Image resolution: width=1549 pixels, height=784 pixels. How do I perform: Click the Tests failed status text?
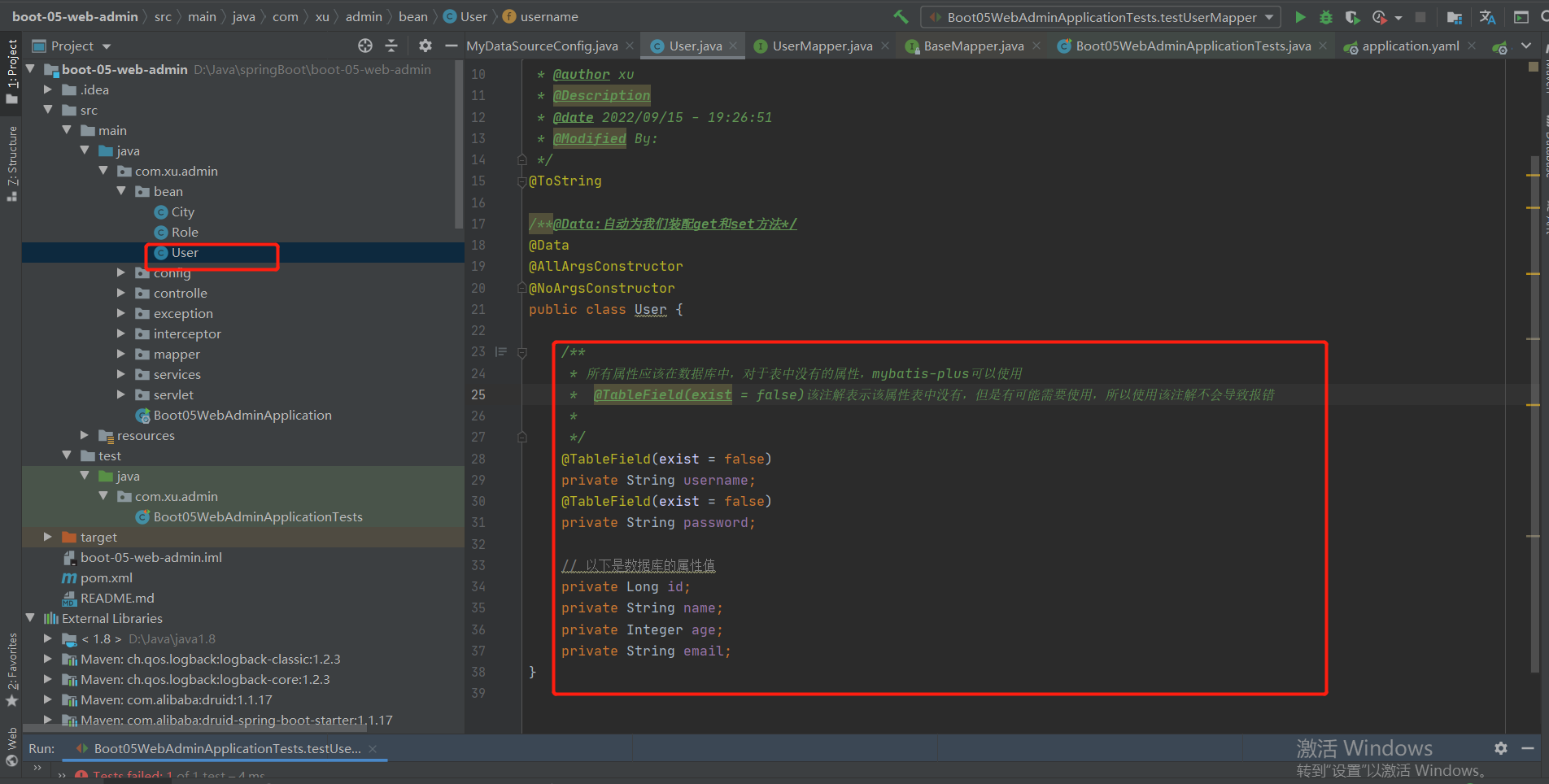177,776
